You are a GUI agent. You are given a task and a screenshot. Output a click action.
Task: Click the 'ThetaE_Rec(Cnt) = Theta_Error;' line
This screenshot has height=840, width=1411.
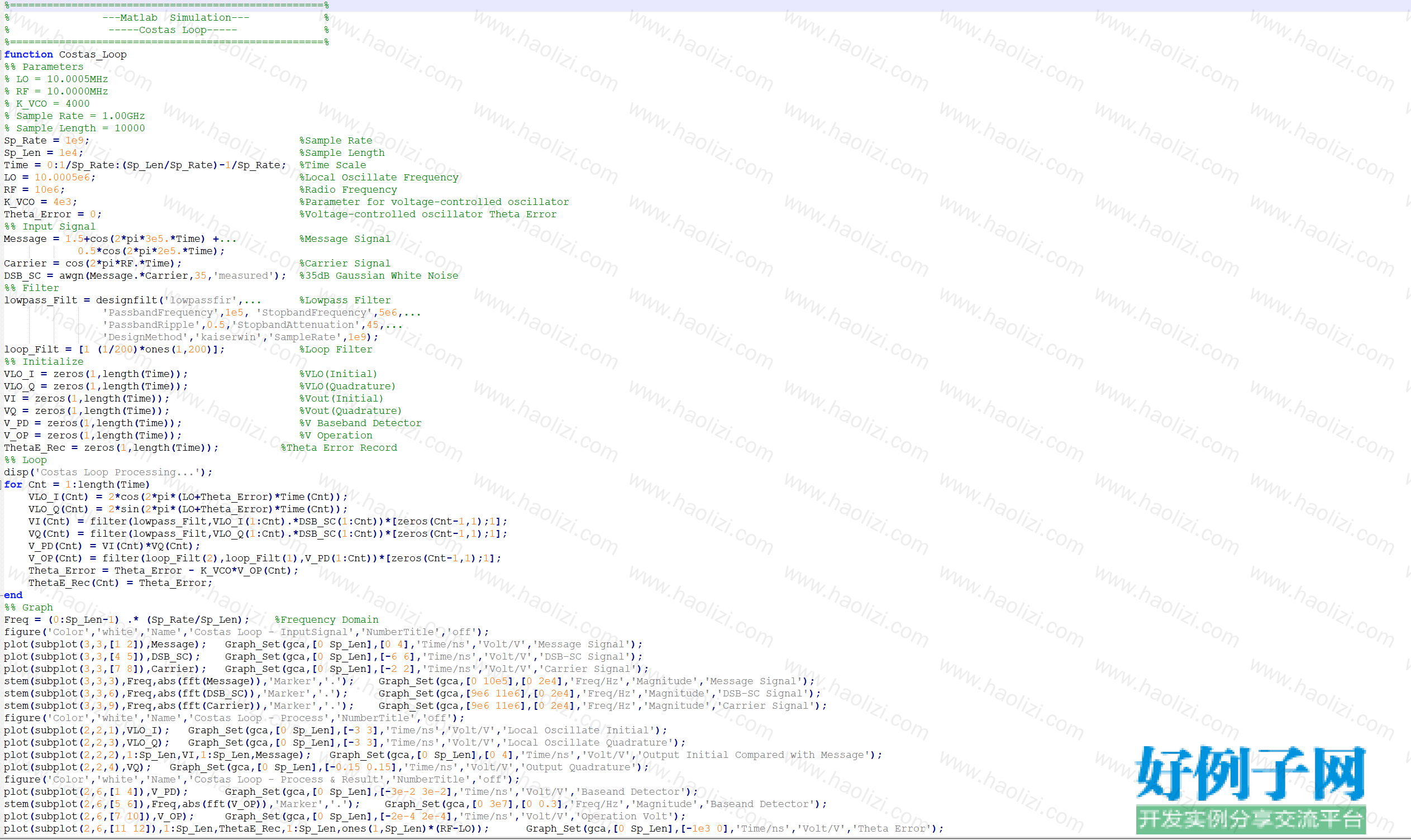pyautogui.click(x=121, y=583)
